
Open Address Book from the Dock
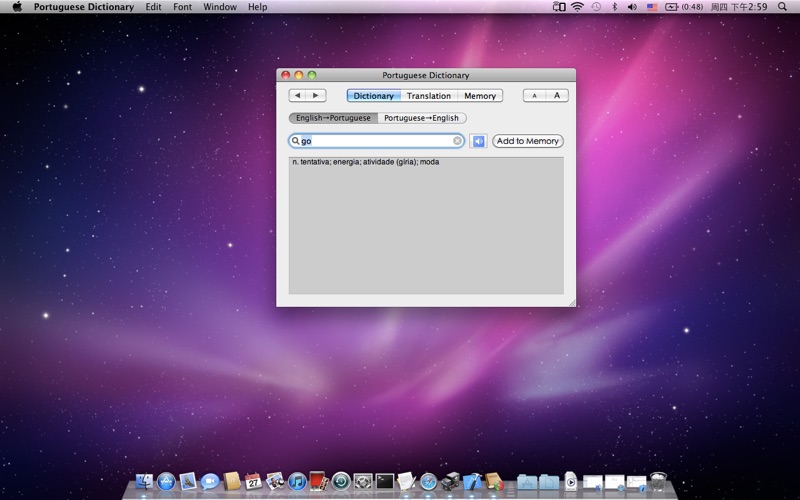pyautogui.click(x=232, y=481)
